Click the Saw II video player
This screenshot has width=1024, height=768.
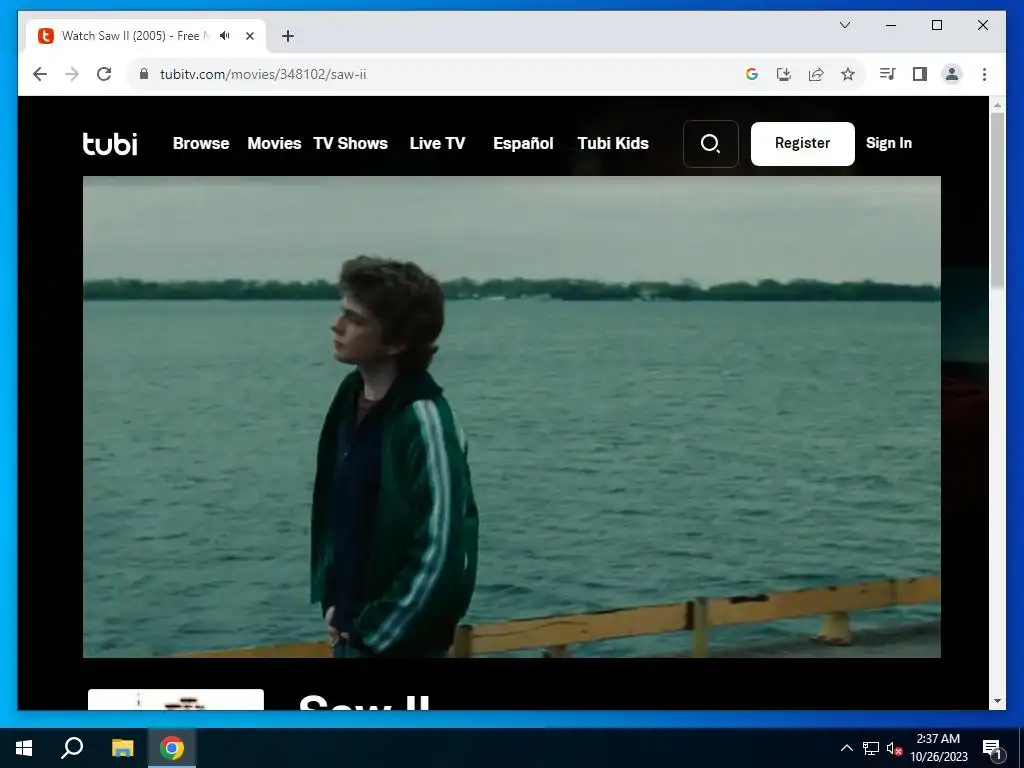(x=512, y=417)
